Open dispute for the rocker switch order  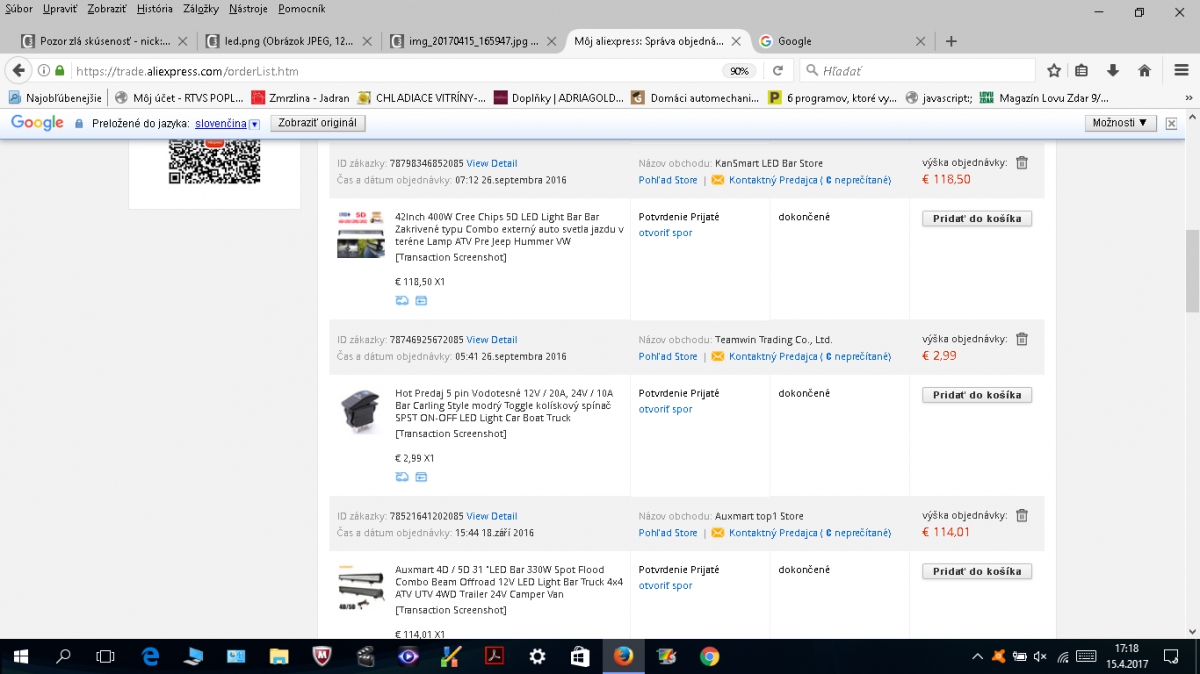(x=665, y=409)
